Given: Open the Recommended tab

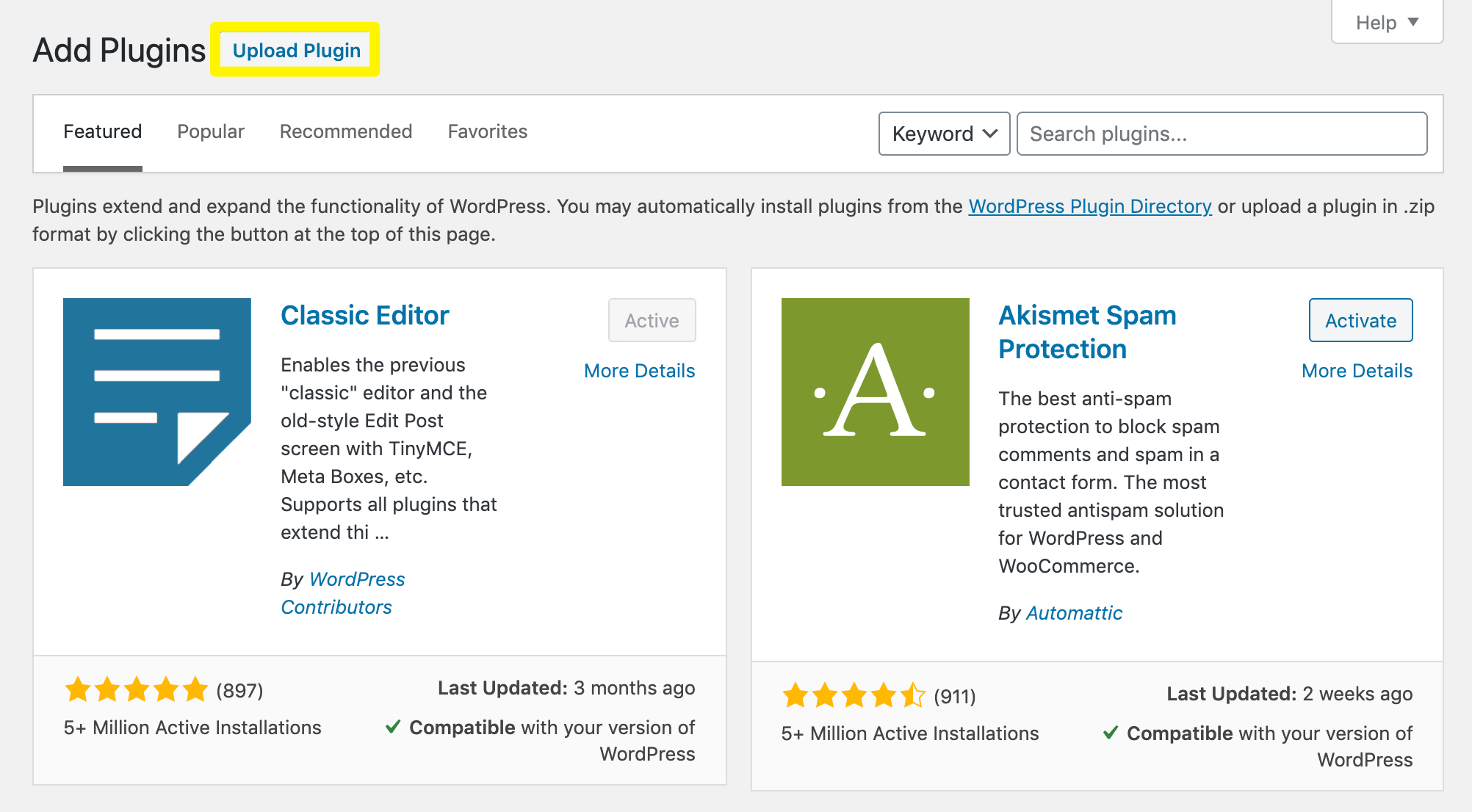Looking at the screenshot, I should 345,131.
